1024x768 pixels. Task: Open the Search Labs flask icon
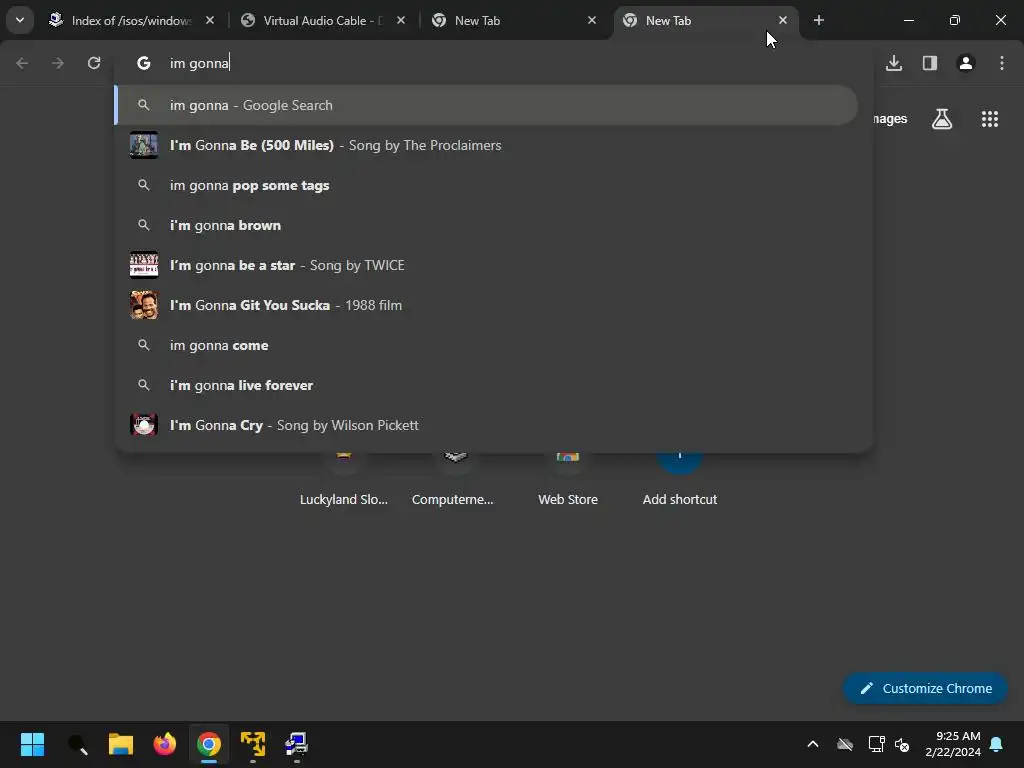942,119
